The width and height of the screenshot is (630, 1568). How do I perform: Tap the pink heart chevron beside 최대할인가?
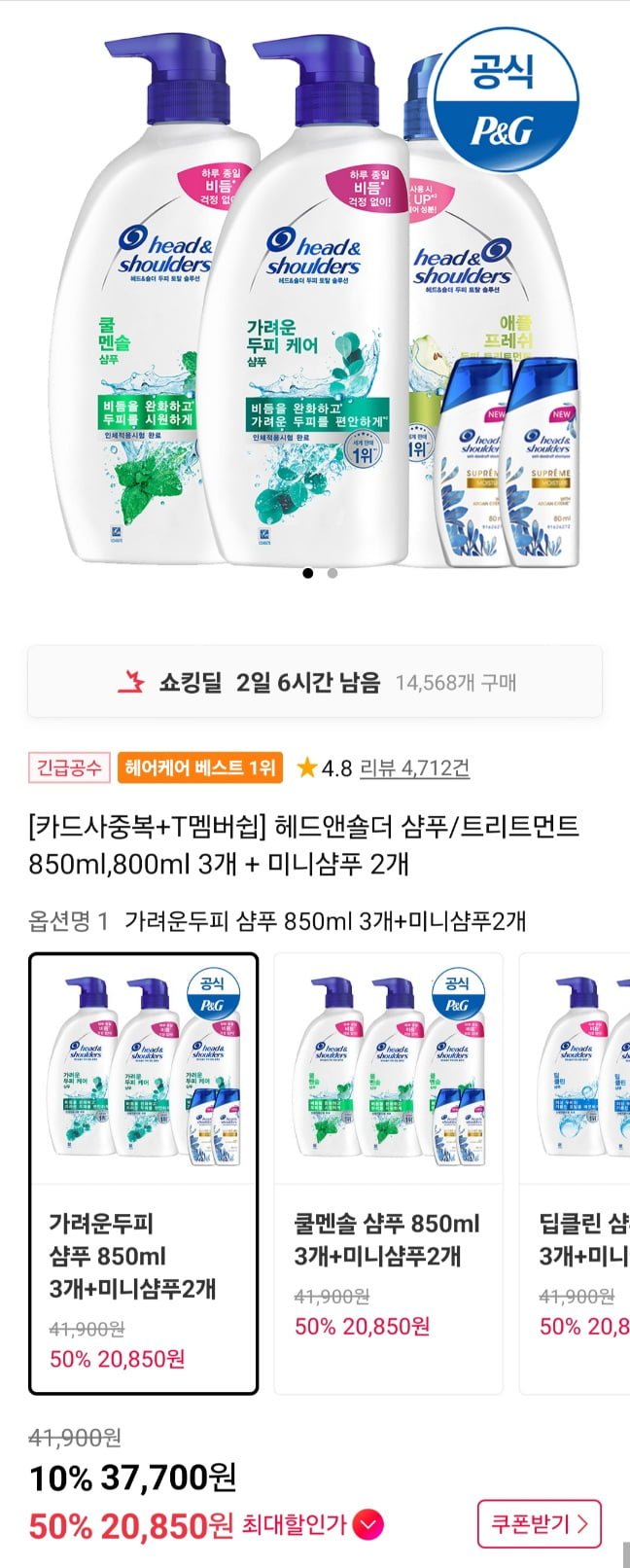coord(368,1523)
